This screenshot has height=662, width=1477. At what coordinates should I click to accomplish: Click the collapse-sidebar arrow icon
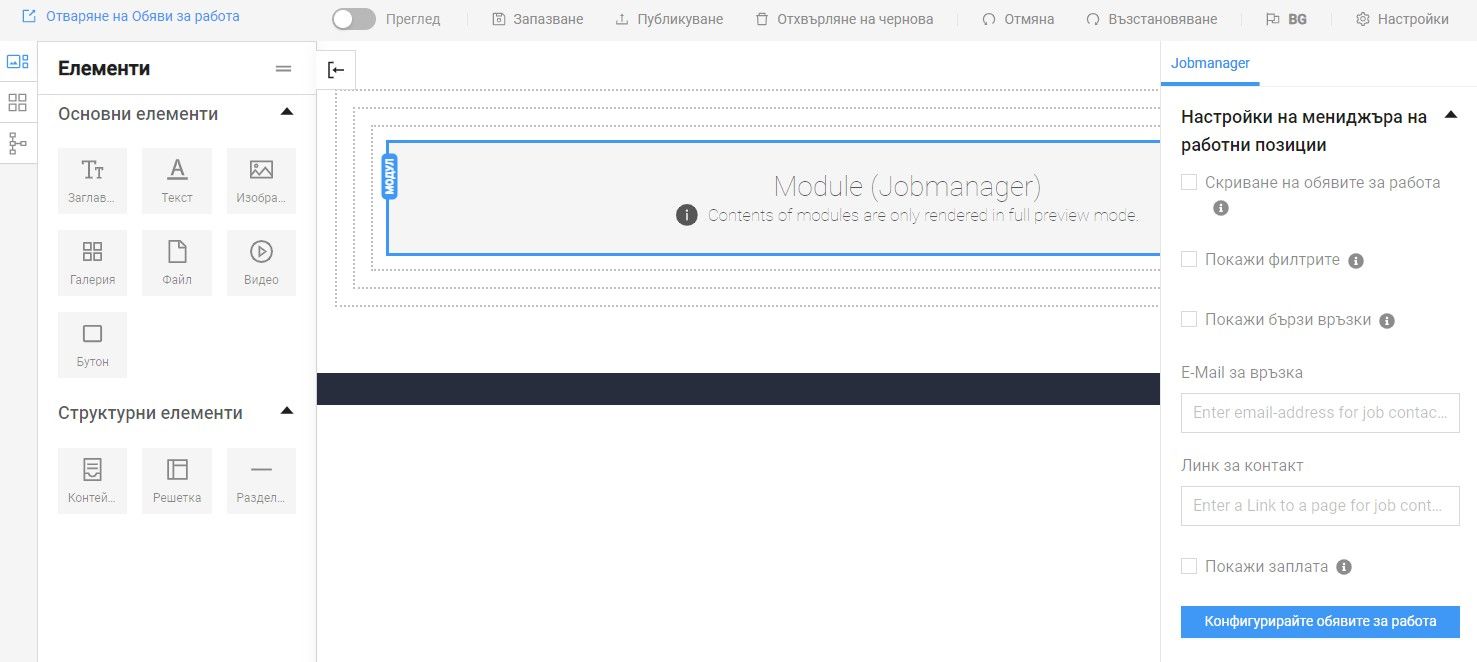(x=336, y=70)
